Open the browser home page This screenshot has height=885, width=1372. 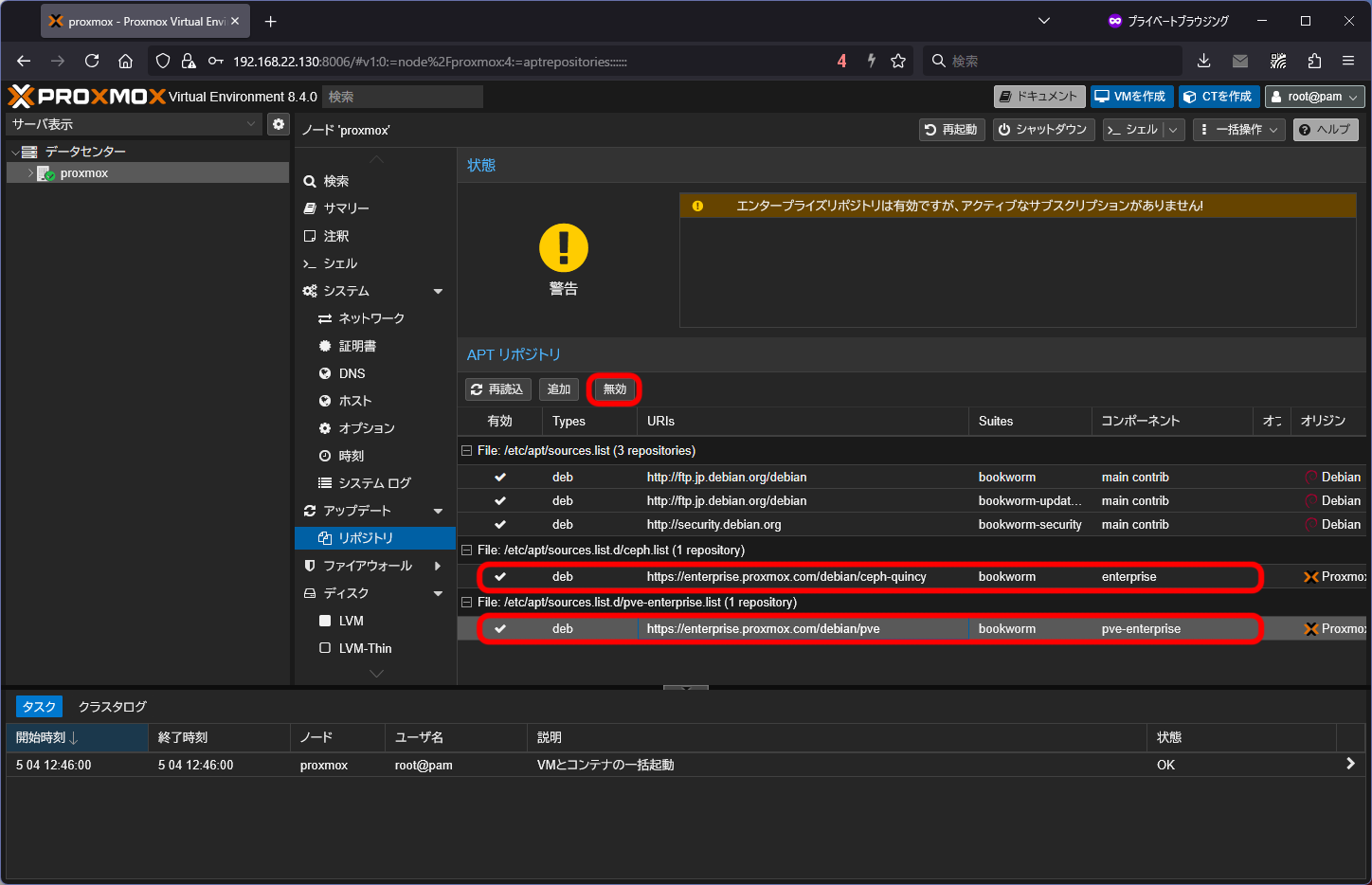click(125, 61)
